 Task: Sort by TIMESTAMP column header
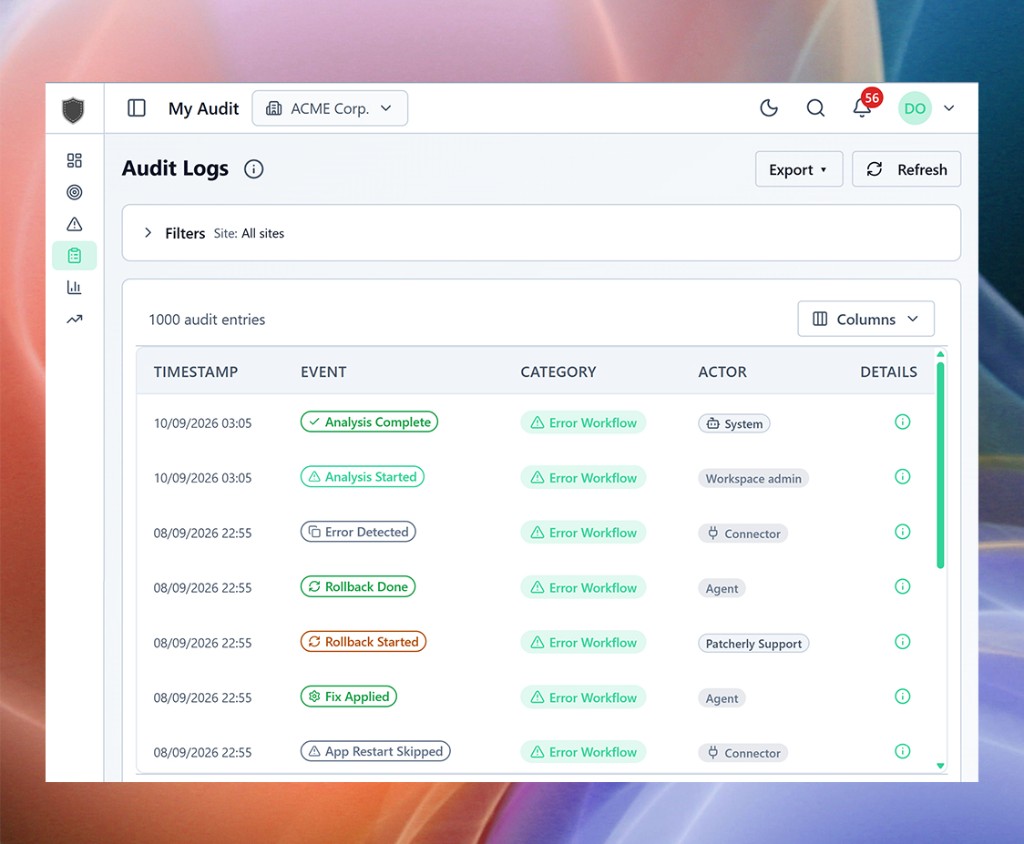[195, 372]
